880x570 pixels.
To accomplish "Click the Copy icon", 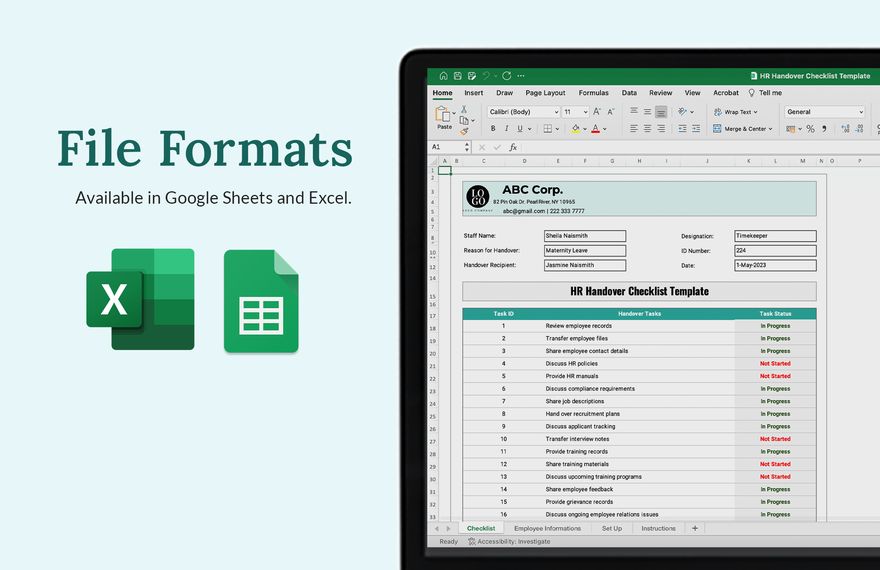I will [x=464, y=121].
